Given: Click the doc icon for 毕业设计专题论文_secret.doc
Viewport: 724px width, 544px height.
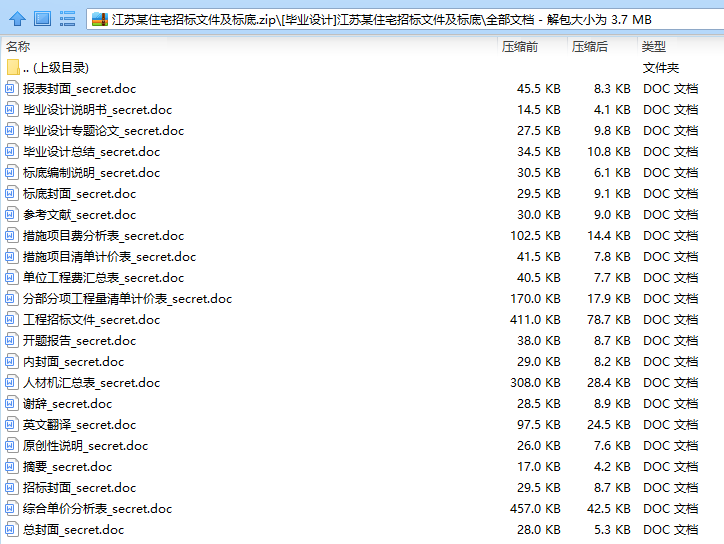Looking at the screenshot, I should pos(12,131).
